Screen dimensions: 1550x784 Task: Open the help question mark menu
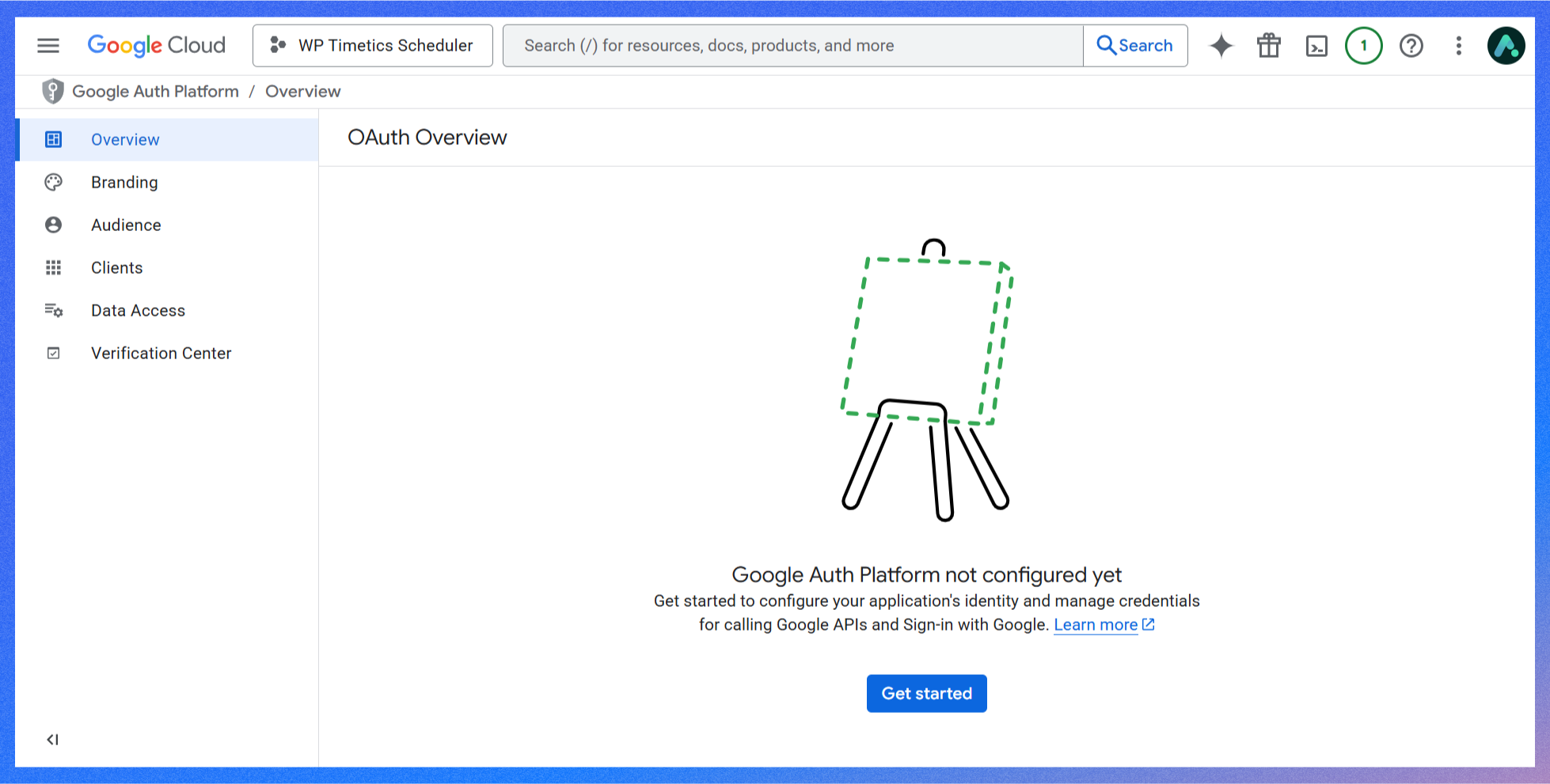(1411, 46)
